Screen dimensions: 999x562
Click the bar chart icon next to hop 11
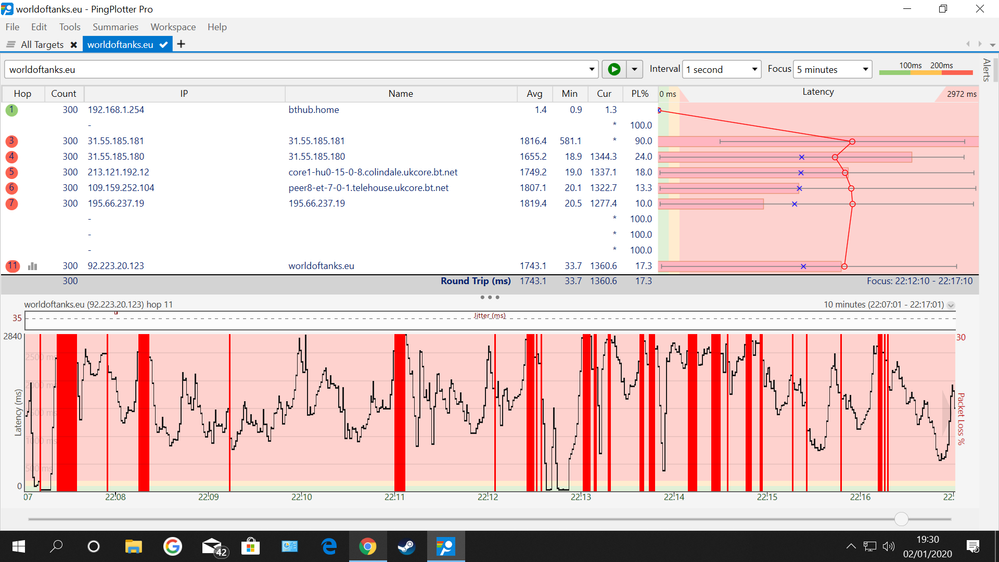click(33, 266)
